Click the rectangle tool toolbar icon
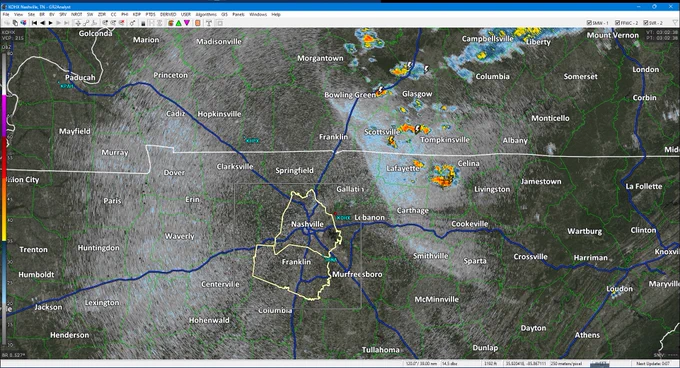The height and width of the screenshot is (368, 680). pos(220,23)
